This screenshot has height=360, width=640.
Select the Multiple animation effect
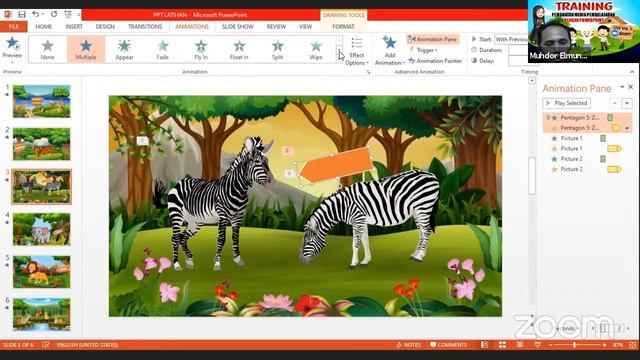click(86, 49)
